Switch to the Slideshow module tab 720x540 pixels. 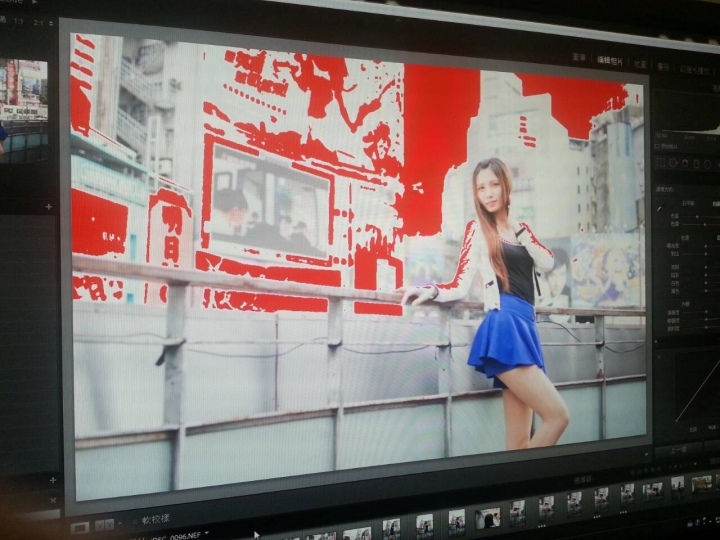coord(695,71)
